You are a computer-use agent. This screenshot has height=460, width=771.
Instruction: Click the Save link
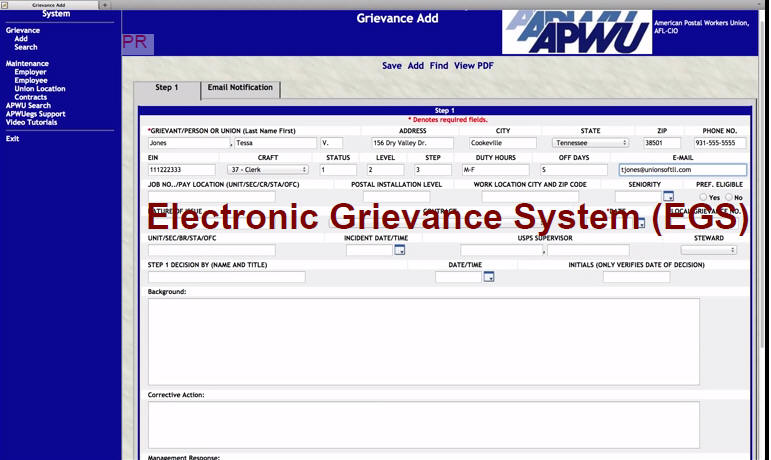coord(391,66)
